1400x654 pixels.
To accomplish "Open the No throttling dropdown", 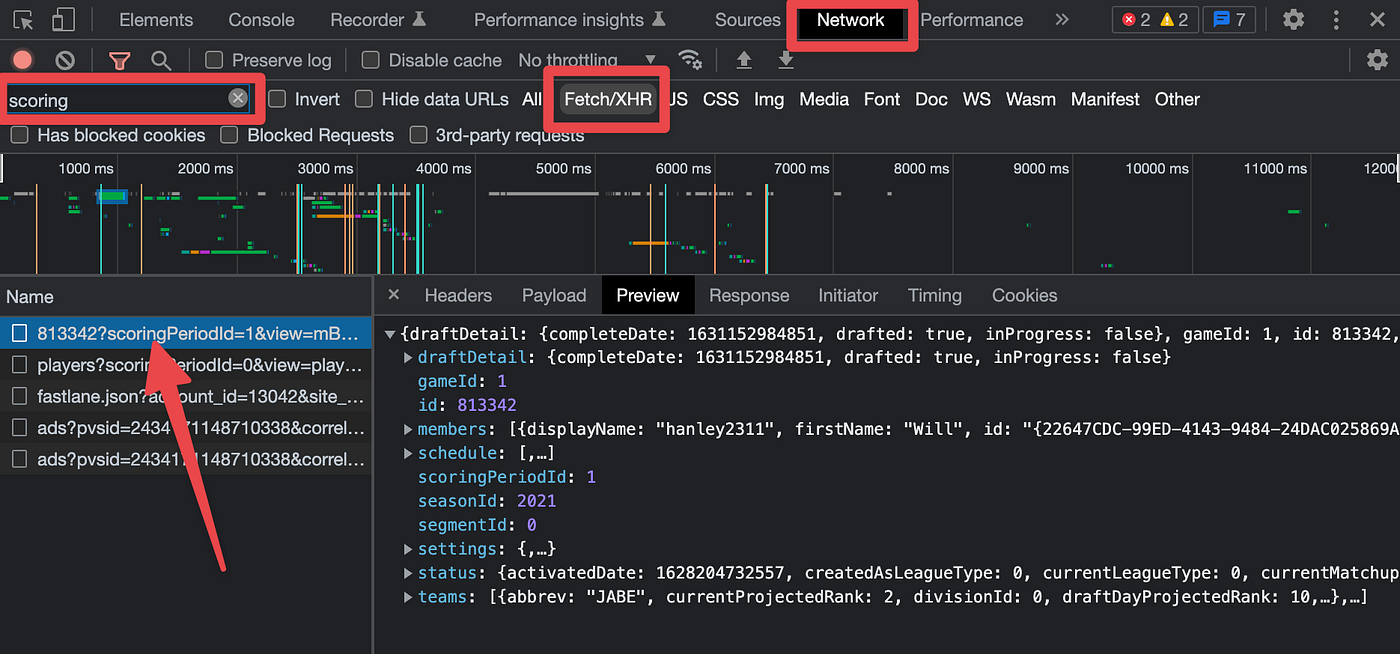I will (x=588, y=60).
